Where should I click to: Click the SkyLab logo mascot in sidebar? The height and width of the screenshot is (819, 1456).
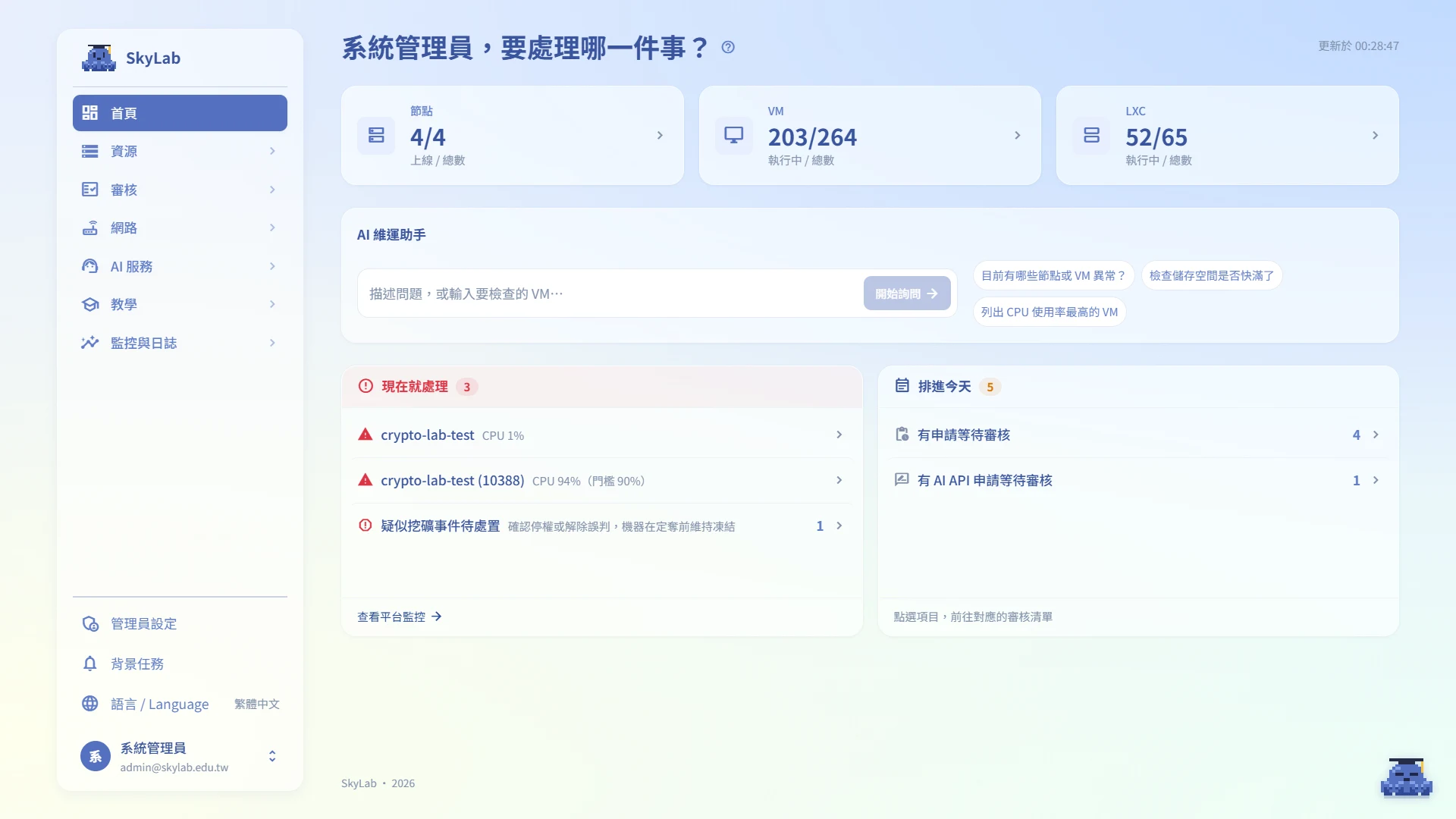tap(99, 58)
